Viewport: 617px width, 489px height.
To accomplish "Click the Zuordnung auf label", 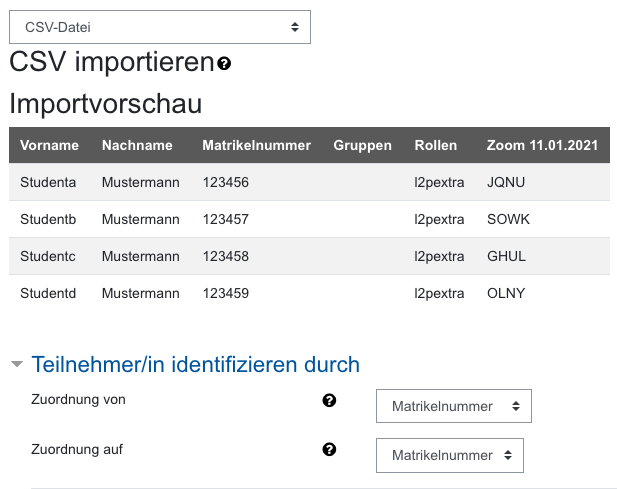I will pos(77,449).
